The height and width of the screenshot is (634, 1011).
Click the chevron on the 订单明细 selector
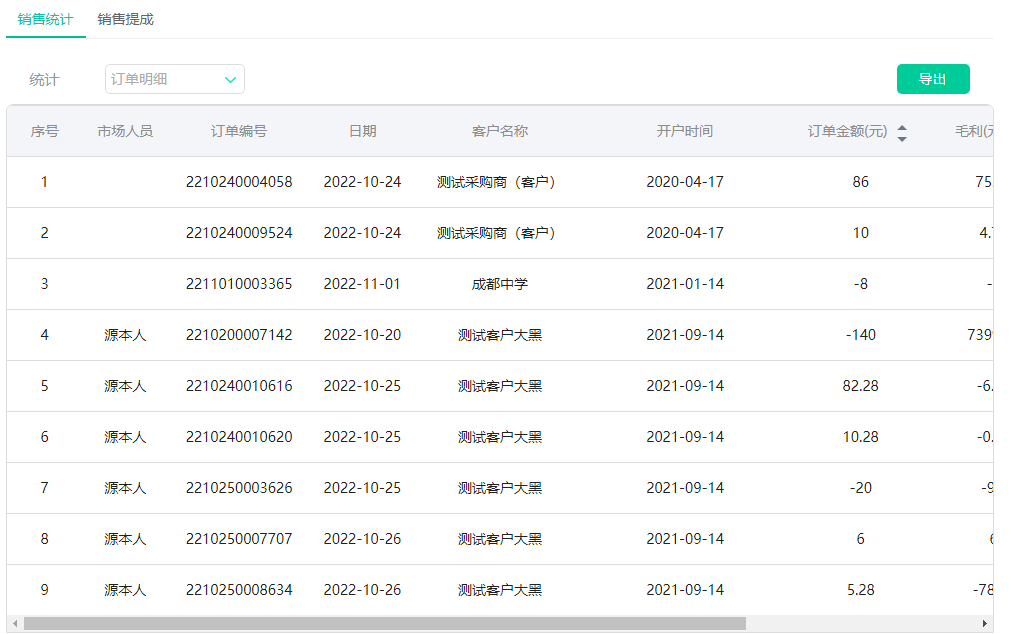point(231,78)
